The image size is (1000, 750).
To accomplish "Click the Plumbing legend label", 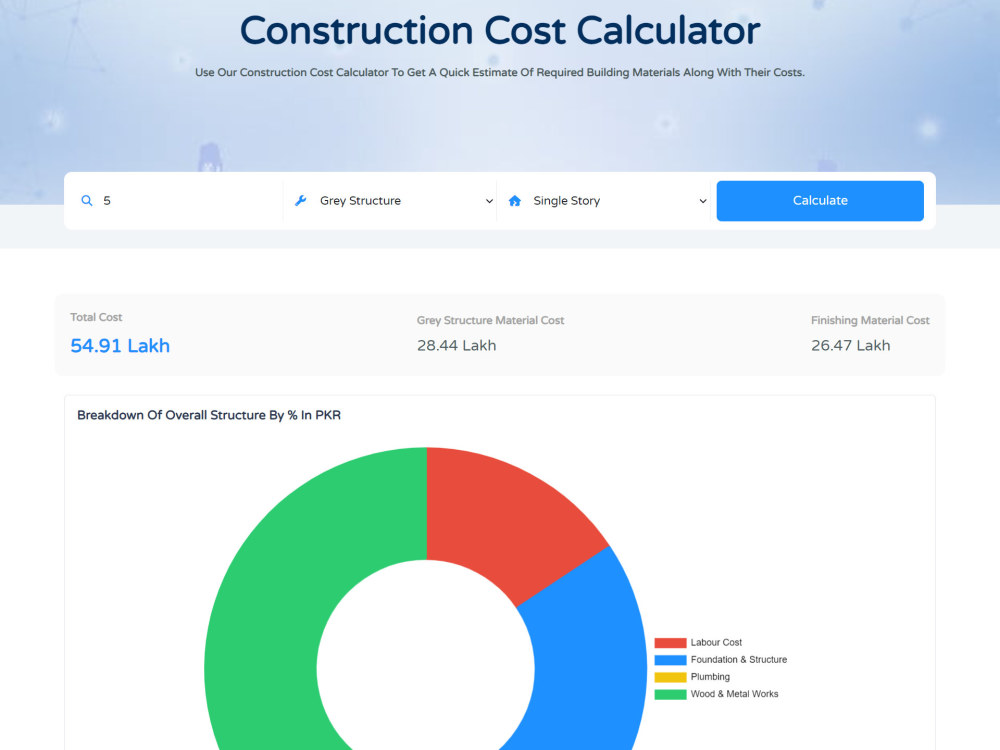I will tap(710, 677).
